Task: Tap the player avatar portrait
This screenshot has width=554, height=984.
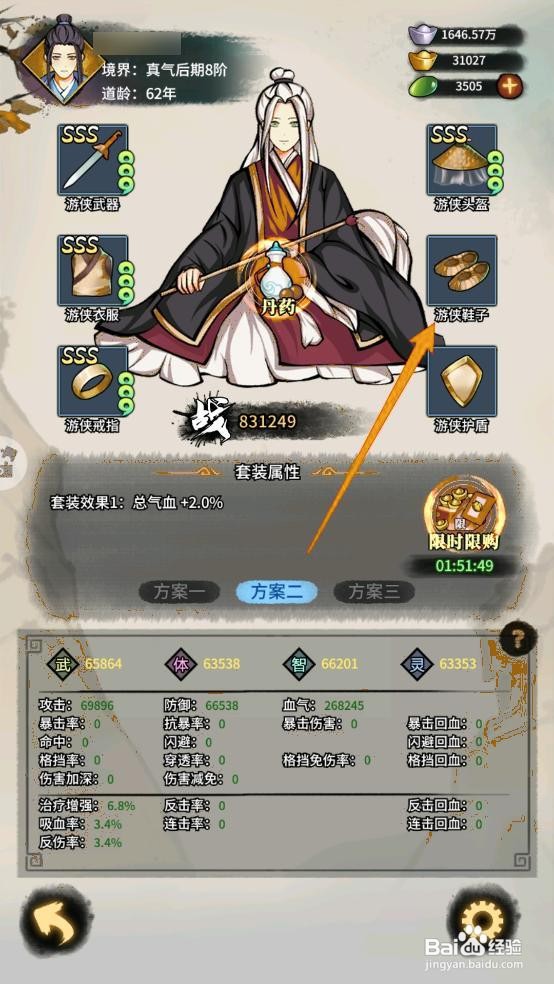Action: coord(63,60)
